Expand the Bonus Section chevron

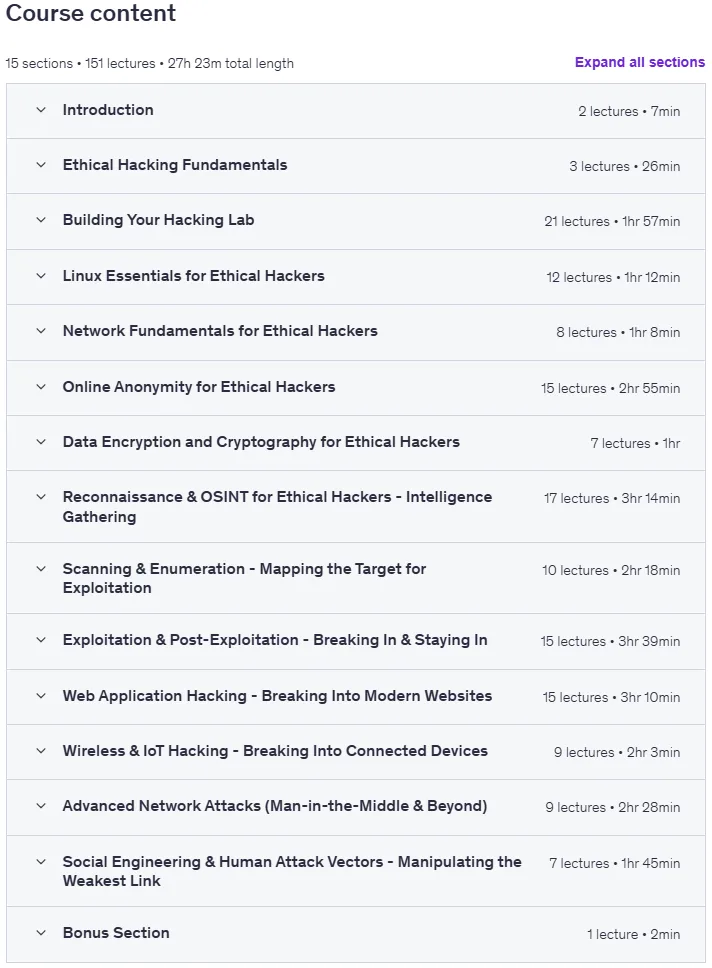(x=41, y=933)
